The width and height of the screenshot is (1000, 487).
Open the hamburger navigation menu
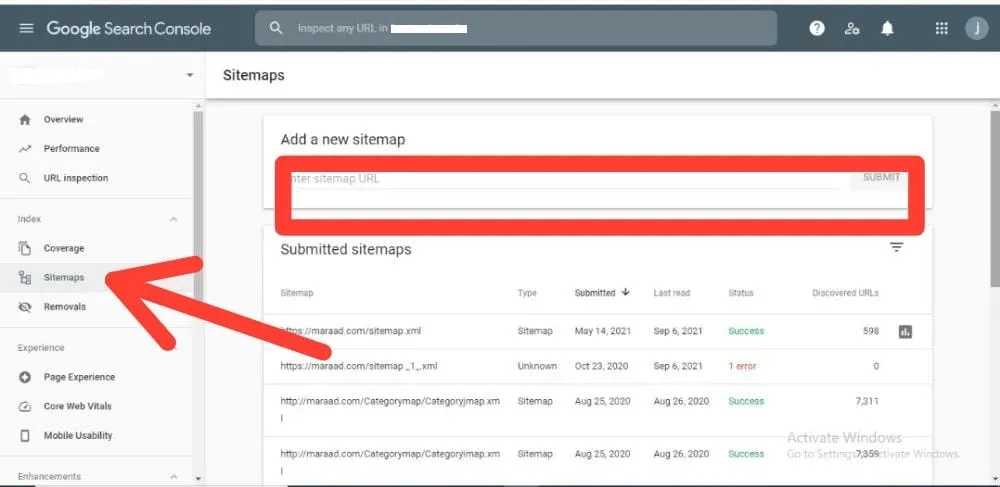(x=26, y=28)
